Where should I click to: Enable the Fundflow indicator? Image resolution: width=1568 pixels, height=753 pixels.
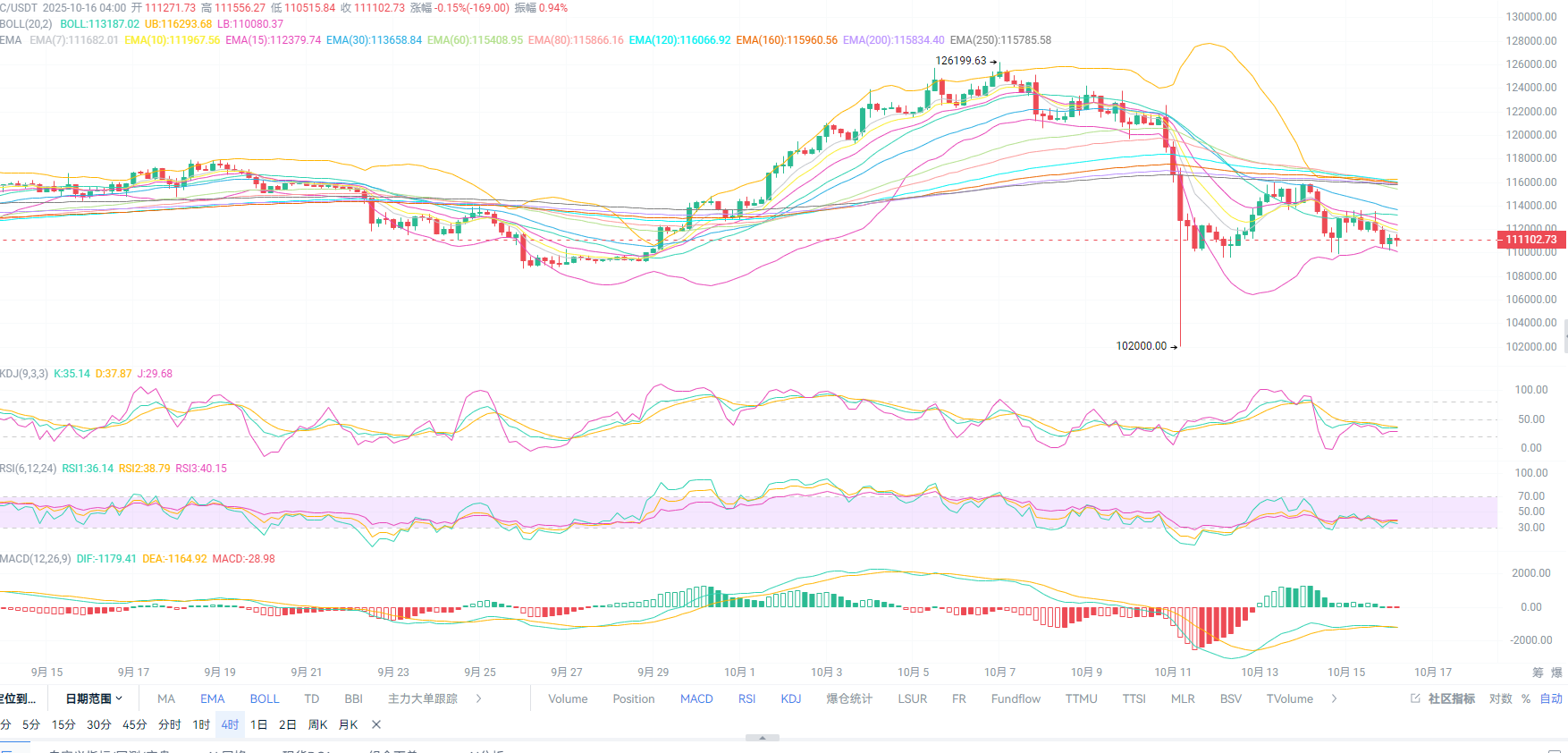(1016, 698)
